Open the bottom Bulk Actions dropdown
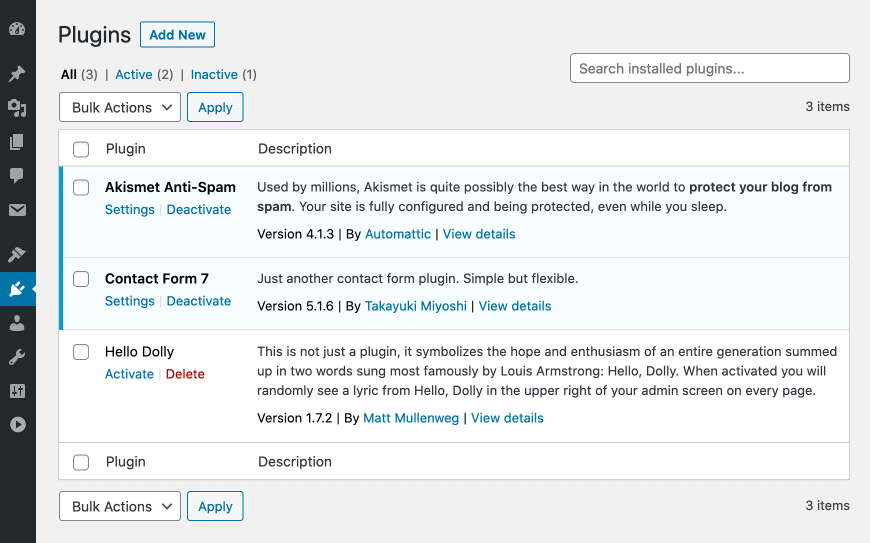This screenshot has height=543, width=870. pos(120,506)
